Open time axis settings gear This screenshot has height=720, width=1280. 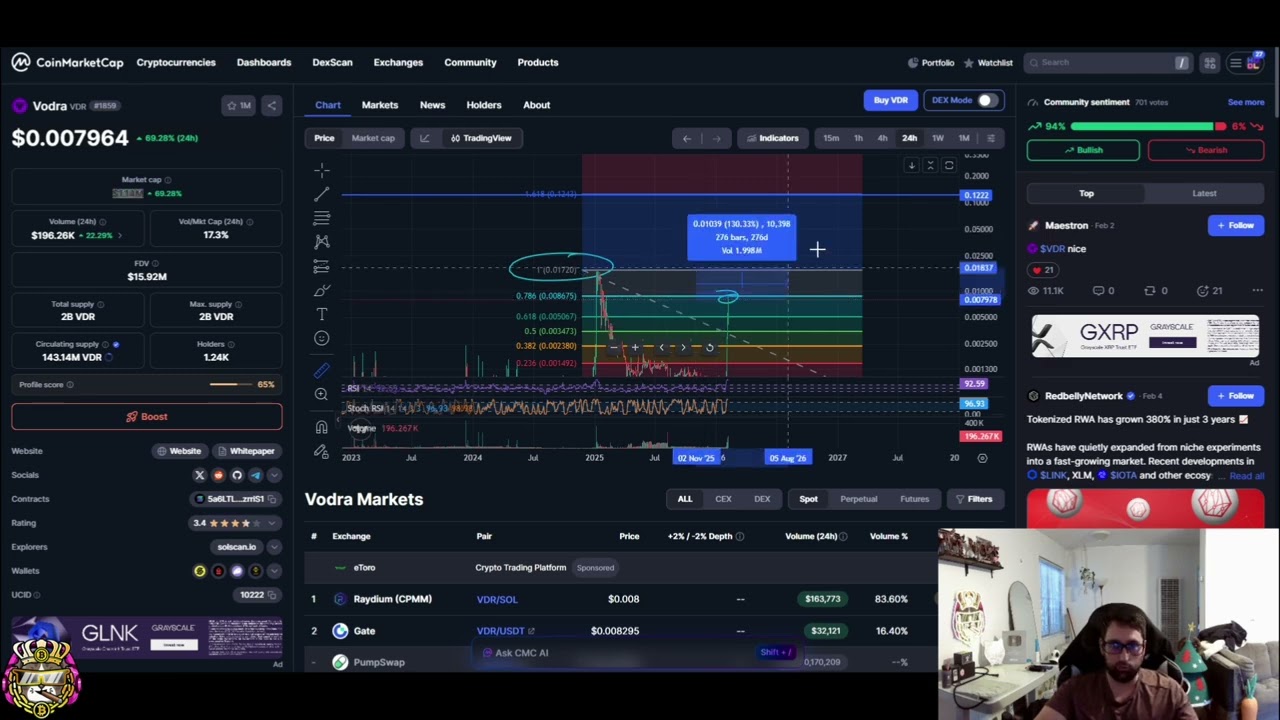[x=982, y=458]
